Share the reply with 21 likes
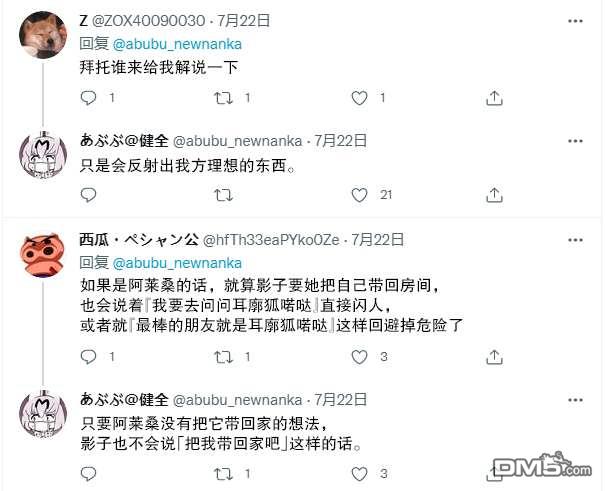605x491 pixels. (x=494, y=195)
